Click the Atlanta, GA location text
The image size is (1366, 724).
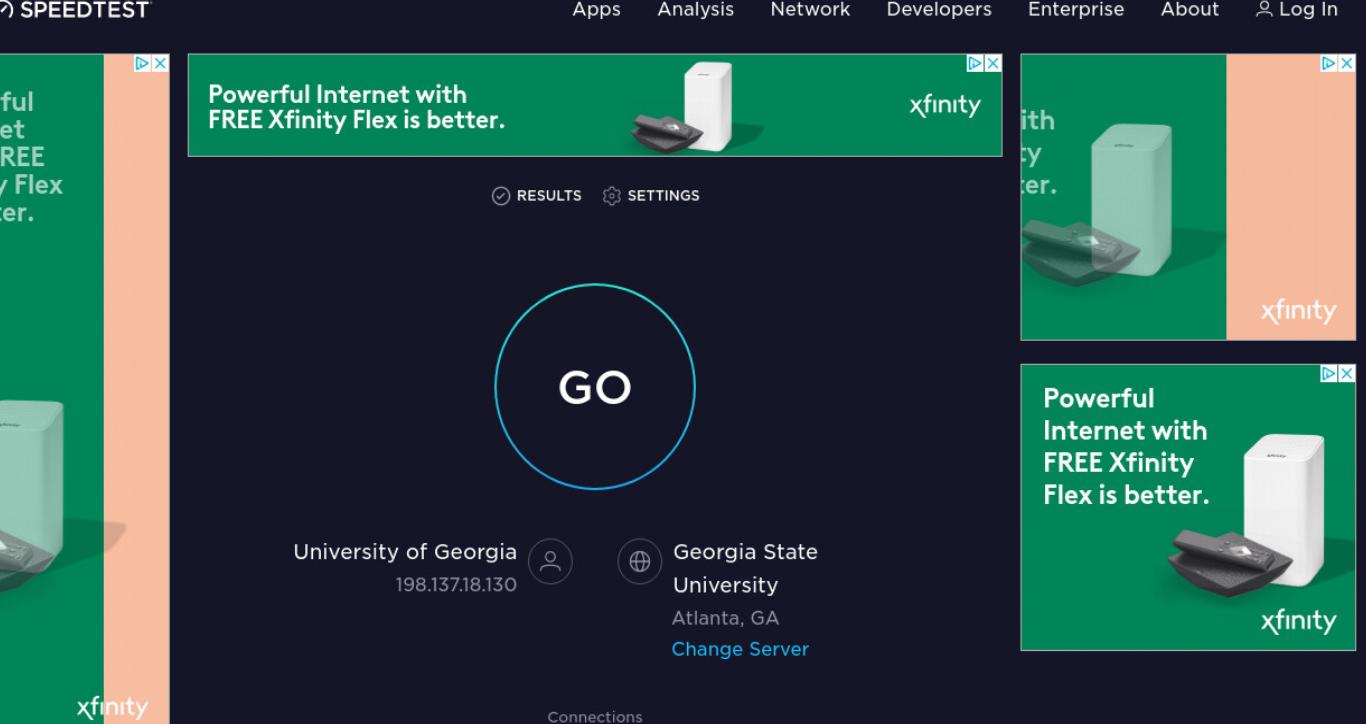(725, 618)
